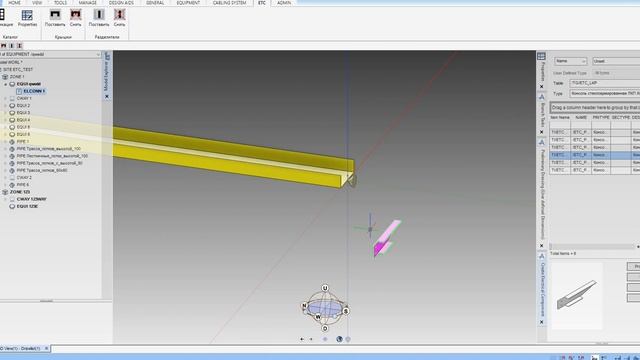Screen dimensions: 640x360
Task: Open the Name dropdown in the component panel
Action: coord(570,61)
